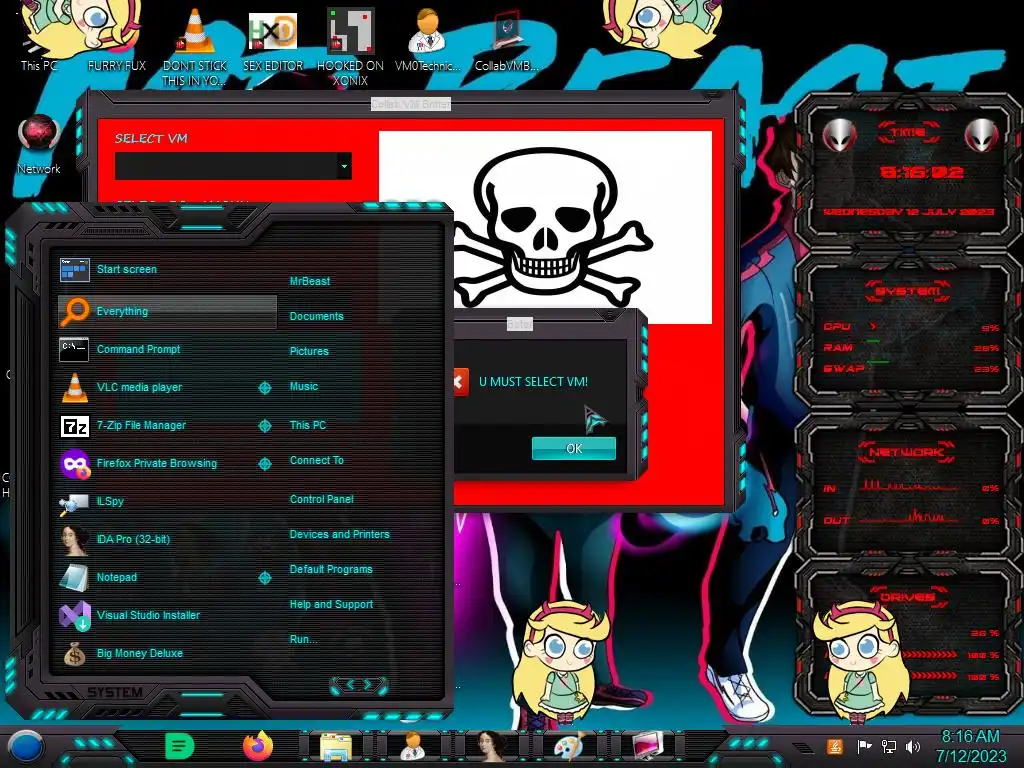This screenshot has width=1024, height=768.
Task: Open Firefox from the taskbar
Action: [x=258, y=746]
